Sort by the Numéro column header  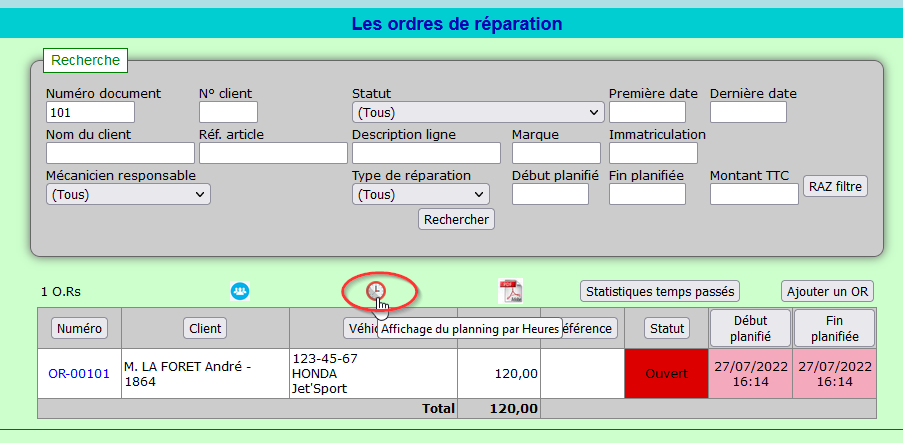pyautogui.click(x=79, y=327)
